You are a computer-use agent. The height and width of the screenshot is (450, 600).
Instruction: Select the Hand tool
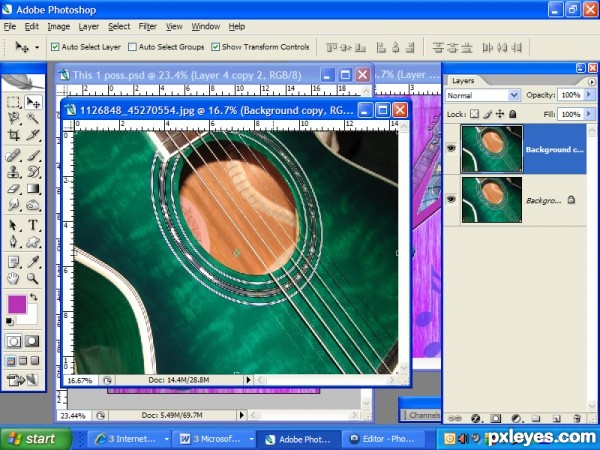(x=13, y=278)
